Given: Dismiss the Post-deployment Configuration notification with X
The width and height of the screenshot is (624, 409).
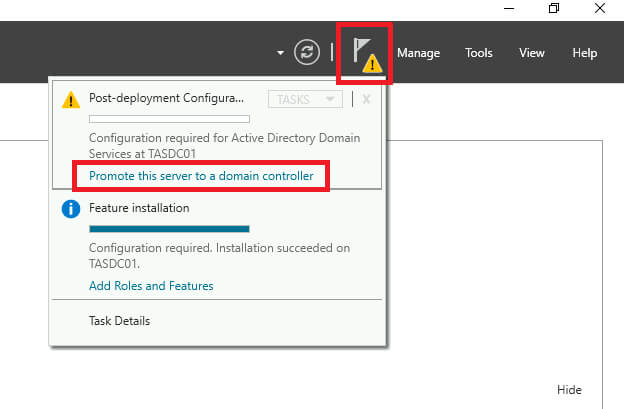Looking at the screenshot, I should [x=366, y=99].
